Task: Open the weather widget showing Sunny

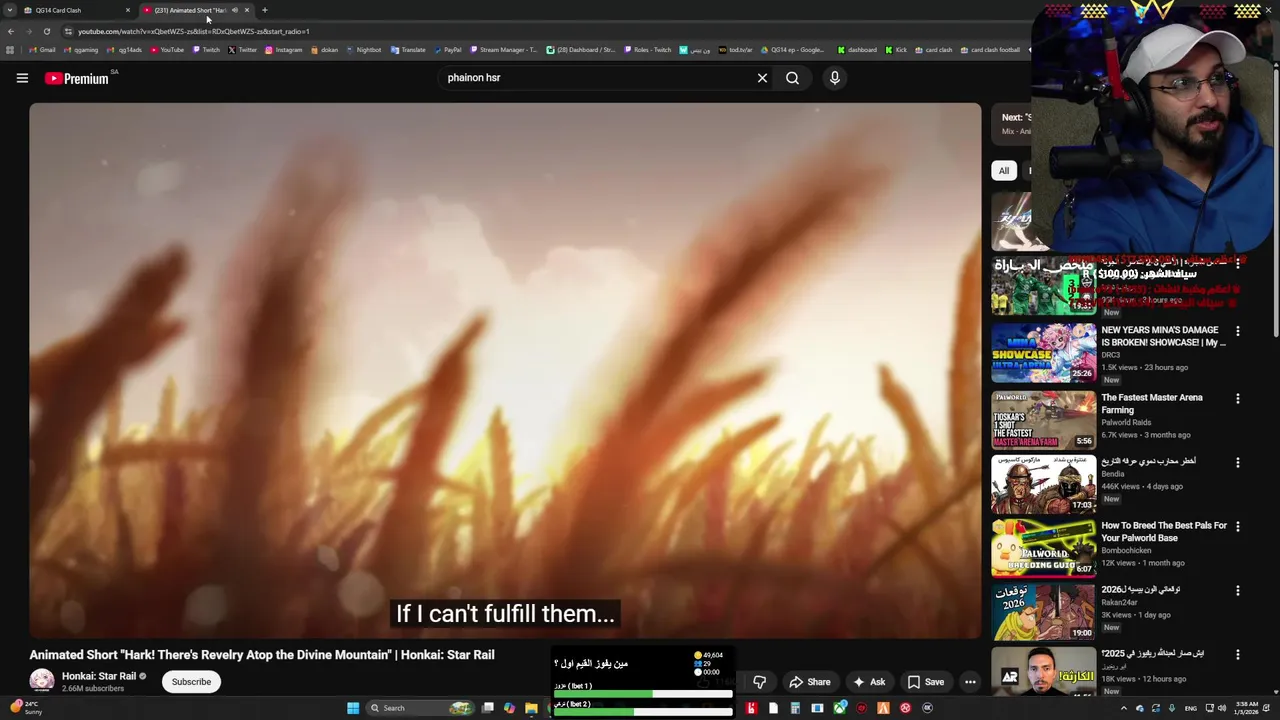Action: point(28,708)
